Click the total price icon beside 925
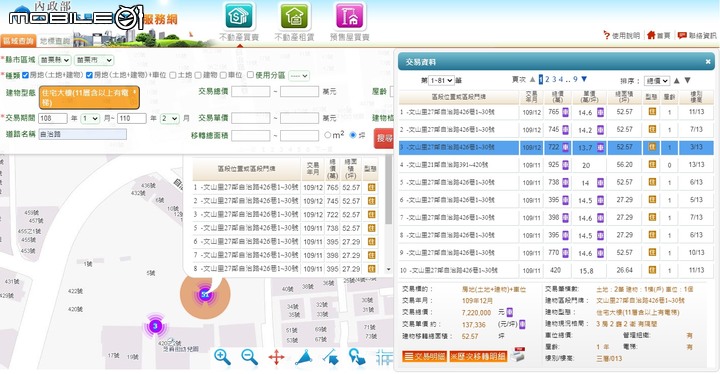720x374 pixels. 565,164
